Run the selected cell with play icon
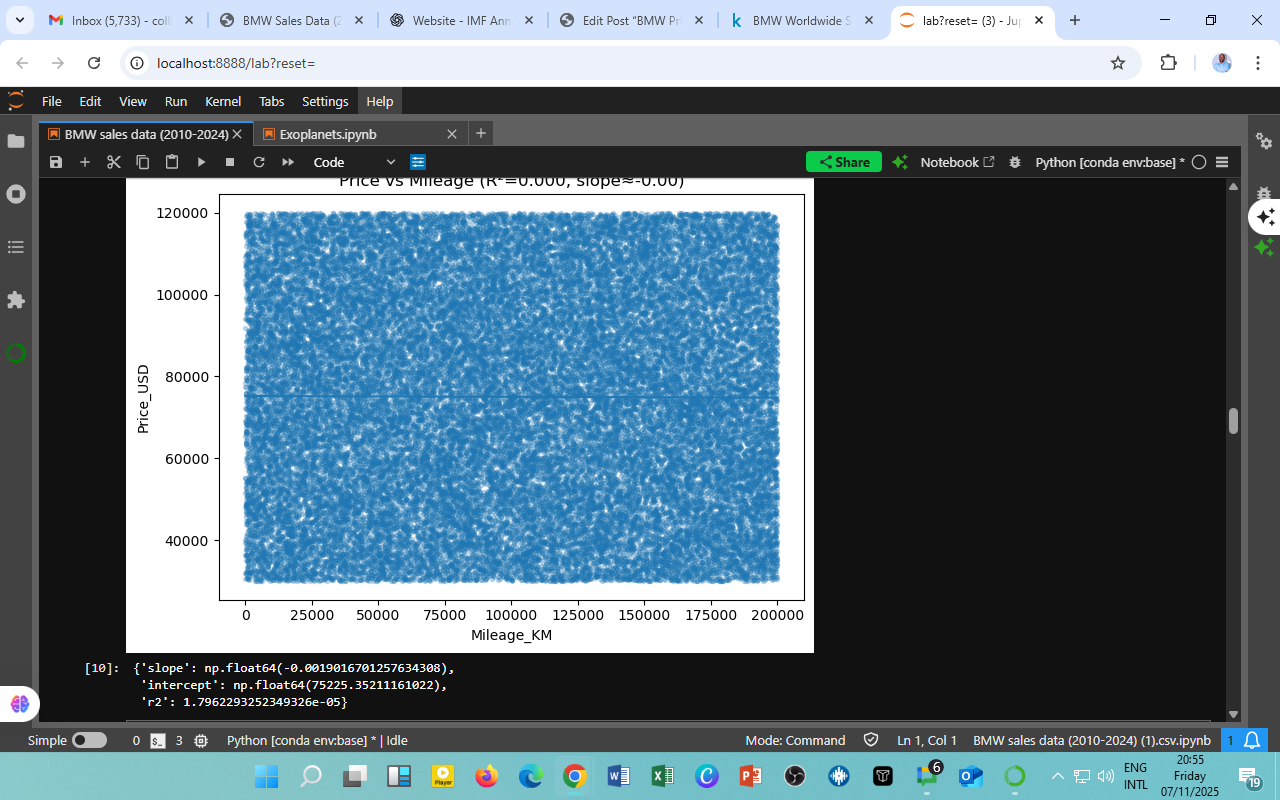The width and height of the screenshot is (1280, 800). [x=201, y=162]
